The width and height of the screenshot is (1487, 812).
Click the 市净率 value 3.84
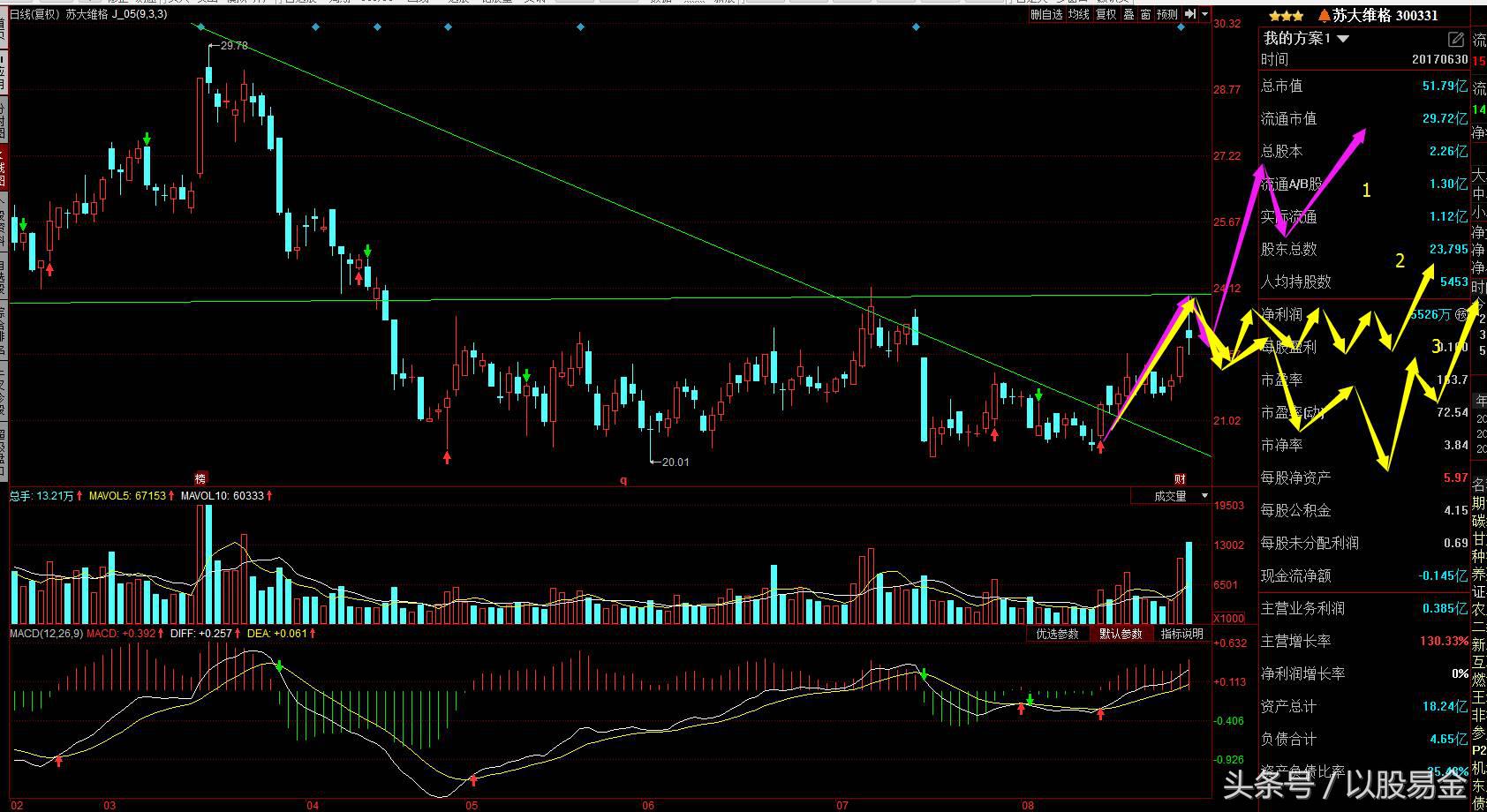[x=1455, y=445]
